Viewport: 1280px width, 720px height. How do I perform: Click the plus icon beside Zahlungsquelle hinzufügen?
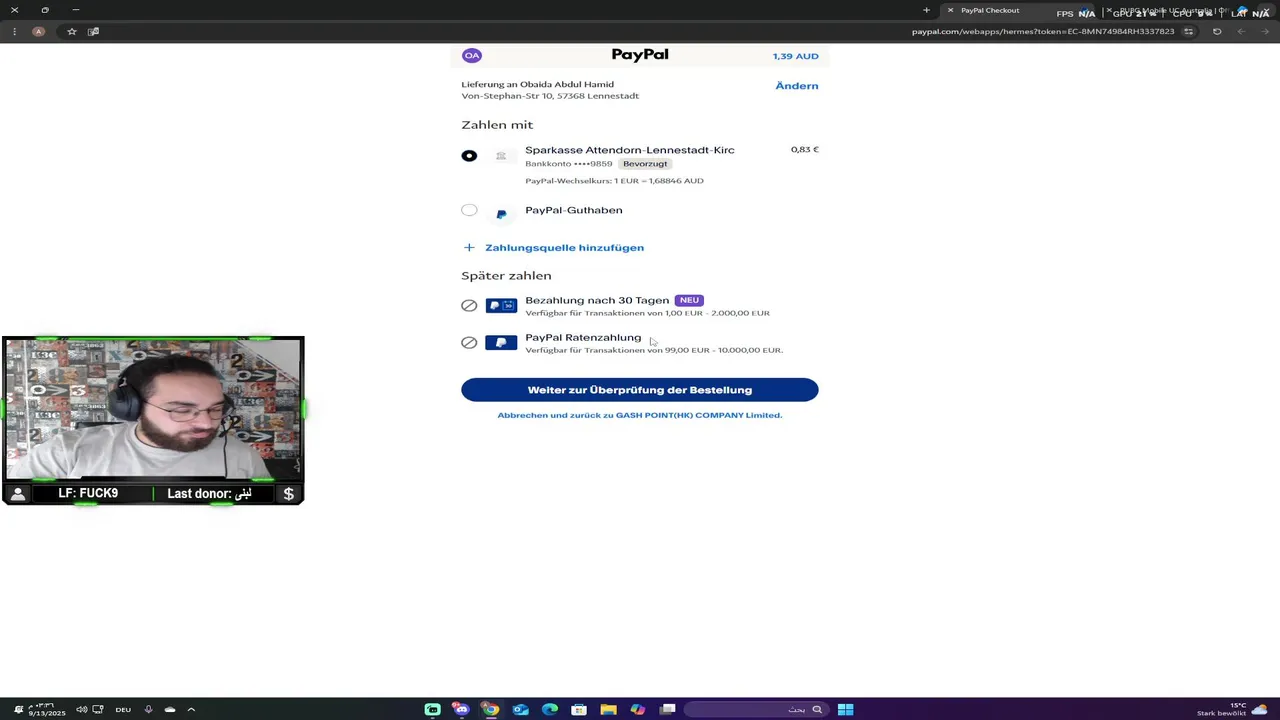(469, 248)
